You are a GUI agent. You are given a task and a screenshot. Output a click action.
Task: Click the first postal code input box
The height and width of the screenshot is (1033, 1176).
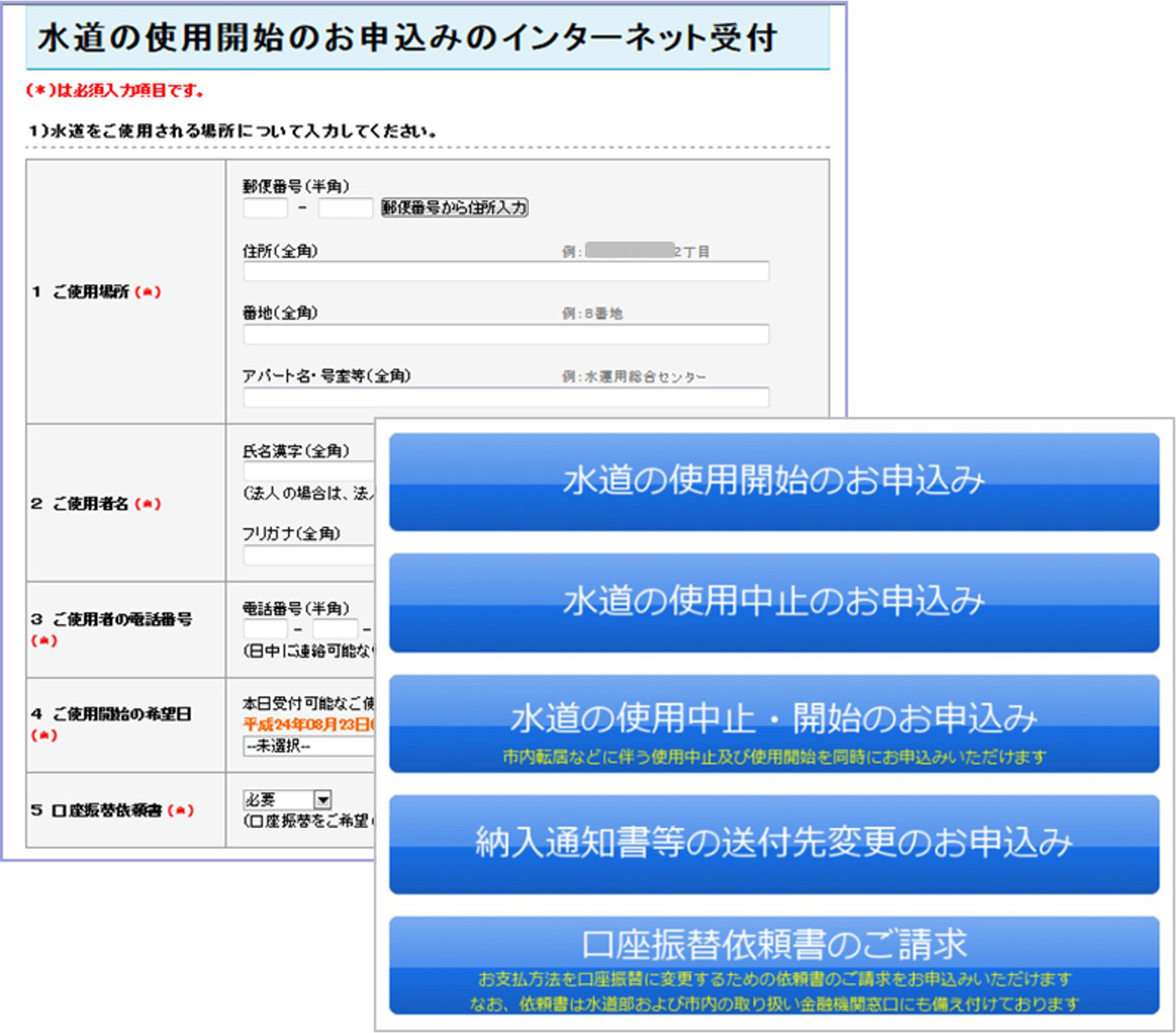[265, 208]
